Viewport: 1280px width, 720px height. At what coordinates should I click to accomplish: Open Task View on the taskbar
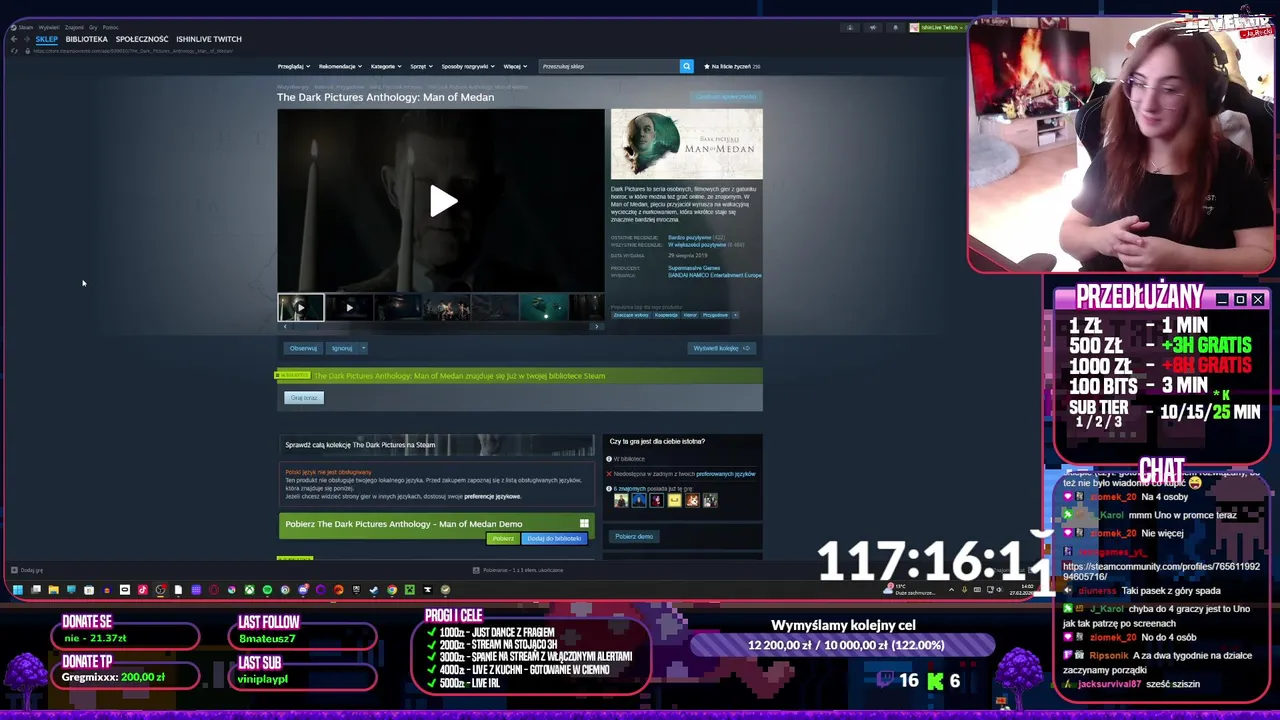click(36, 590)
